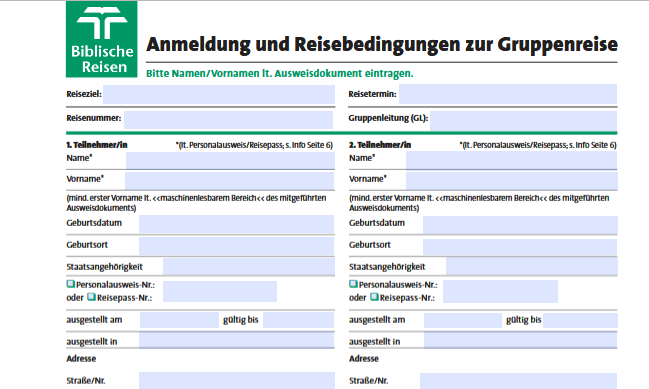Viewport: 649px width, 389px height.
Task: Click the Staatsangehörigkeit field for 1. Teilnehmer/in
Action: (248, 267)
